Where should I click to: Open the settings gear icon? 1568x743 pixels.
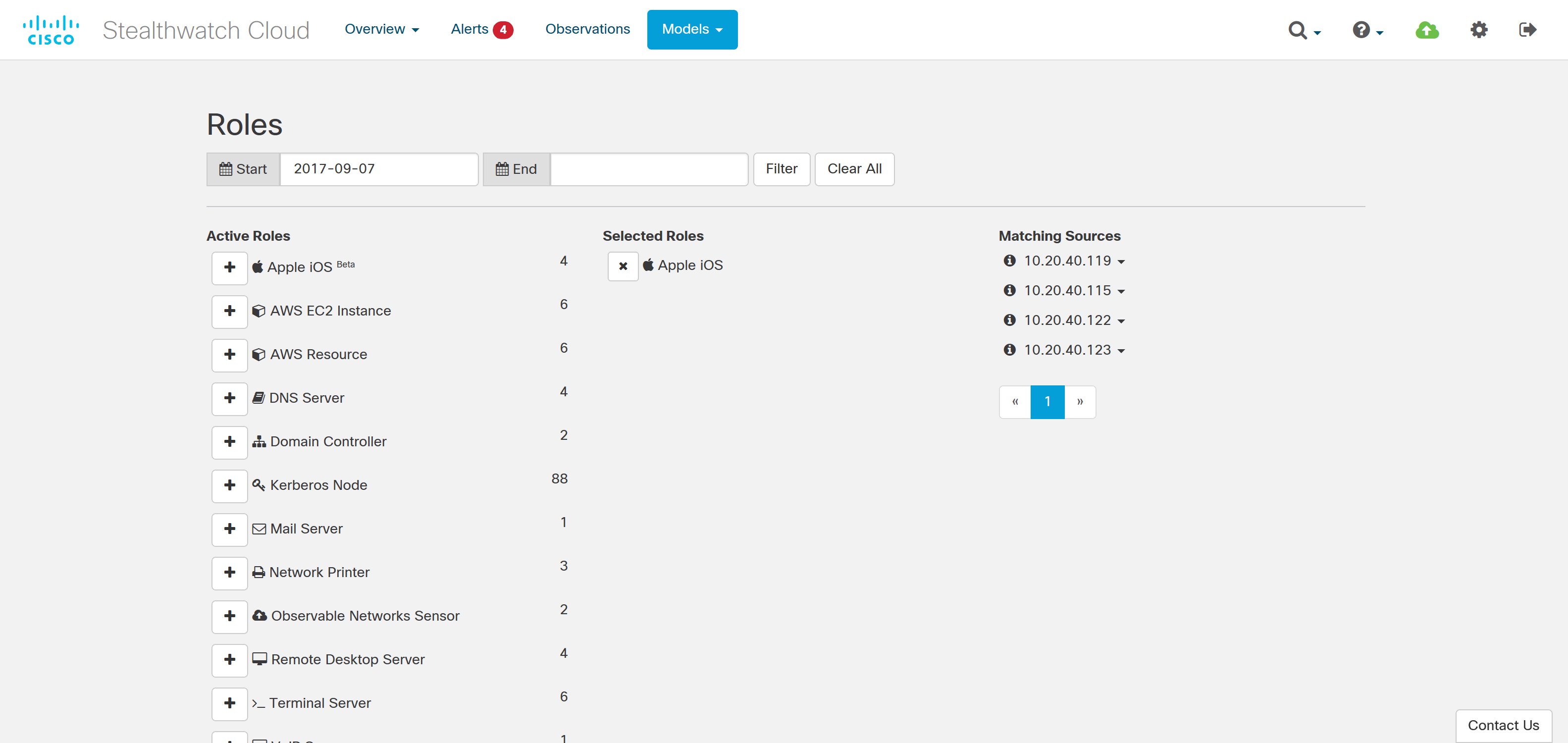(1478, 30)
